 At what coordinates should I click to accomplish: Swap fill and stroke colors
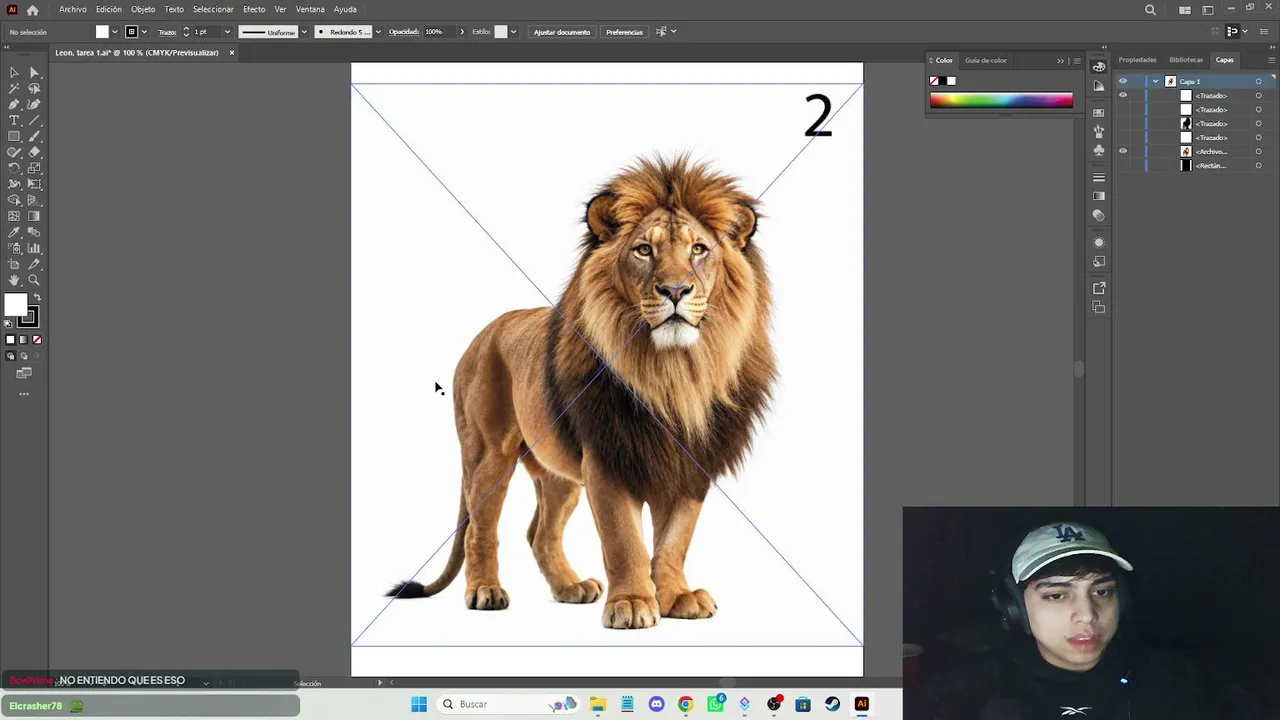[x=37, y=298]
